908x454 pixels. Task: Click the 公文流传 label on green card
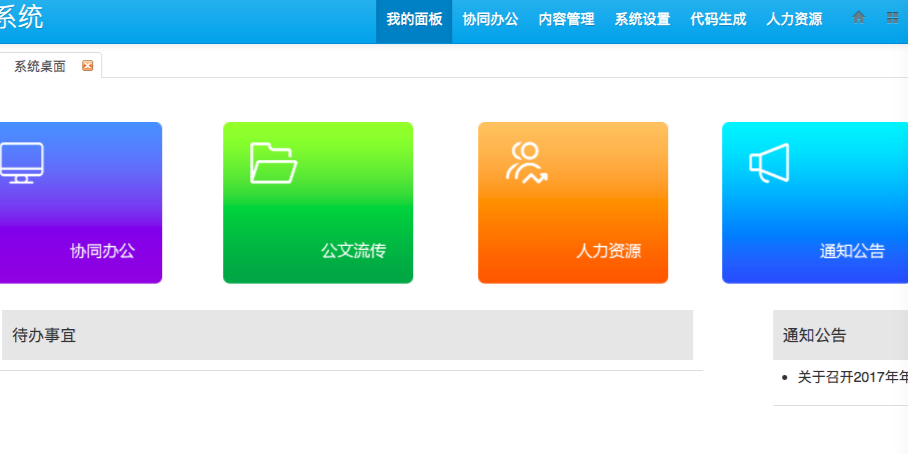point(353,251)
